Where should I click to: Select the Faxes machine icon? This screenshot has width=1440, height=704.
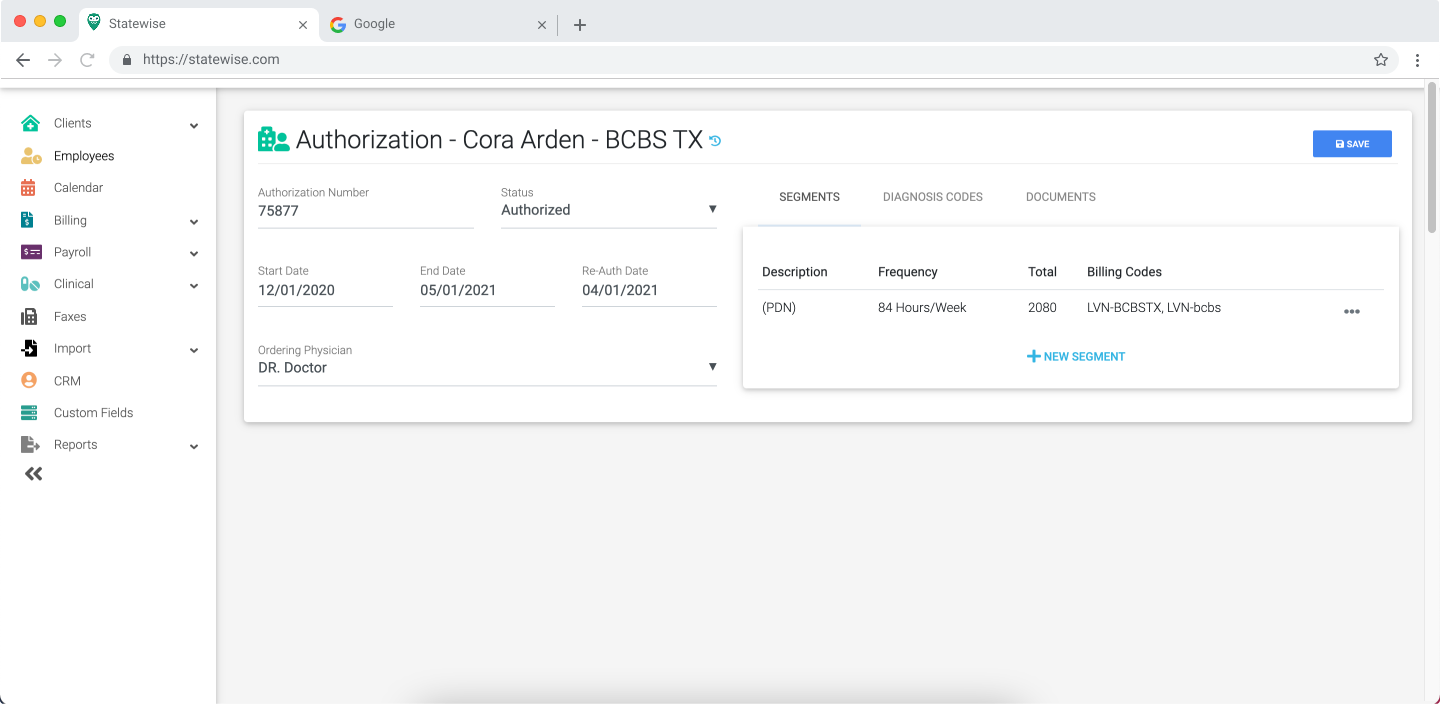(29, 316)
